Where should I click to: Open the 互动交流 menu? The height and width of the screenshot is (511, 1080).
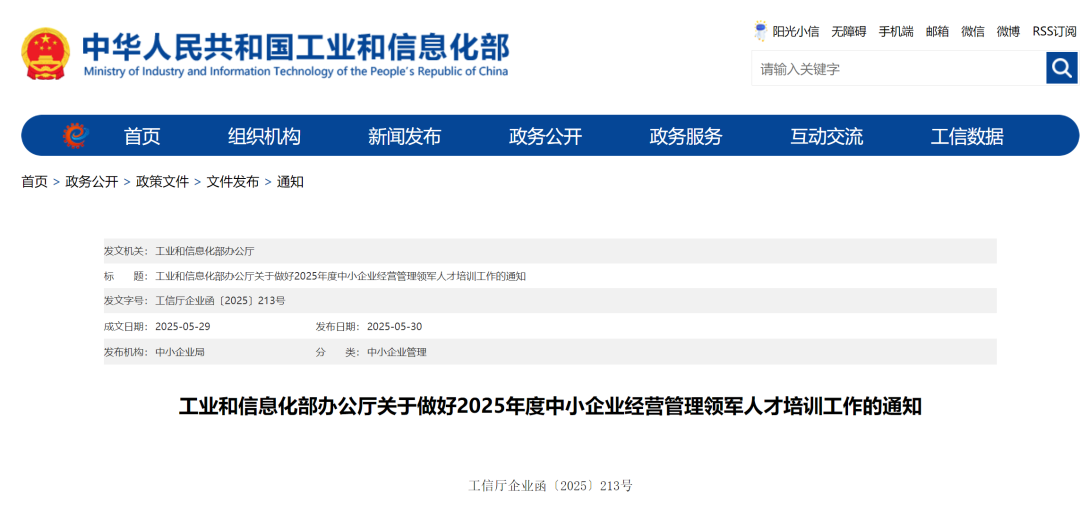[x=827, y=136]
